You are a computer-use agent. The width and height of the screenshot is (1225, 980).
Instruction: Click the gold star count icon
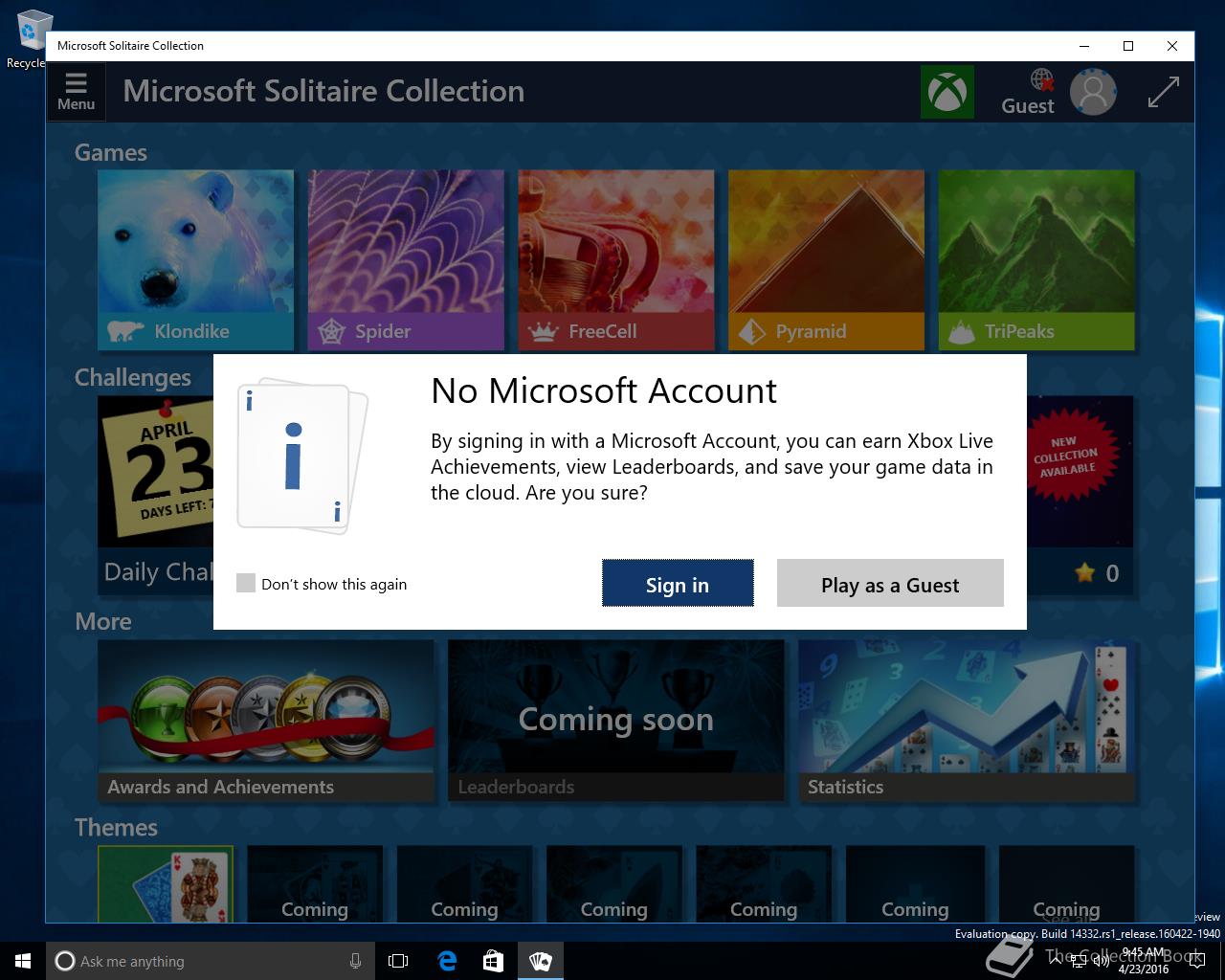tap(1084, 572)
